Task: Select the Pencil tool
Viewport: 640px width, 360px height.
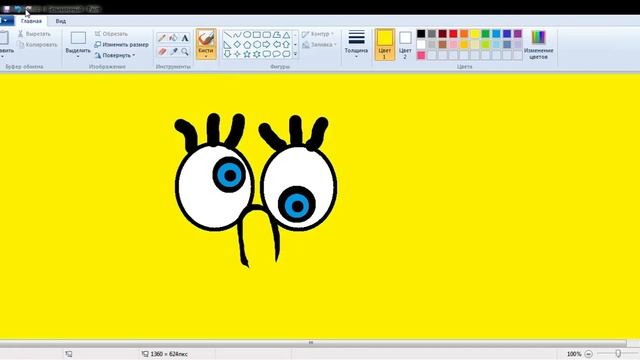Action: pyautogui.click(x=162, y=38)
